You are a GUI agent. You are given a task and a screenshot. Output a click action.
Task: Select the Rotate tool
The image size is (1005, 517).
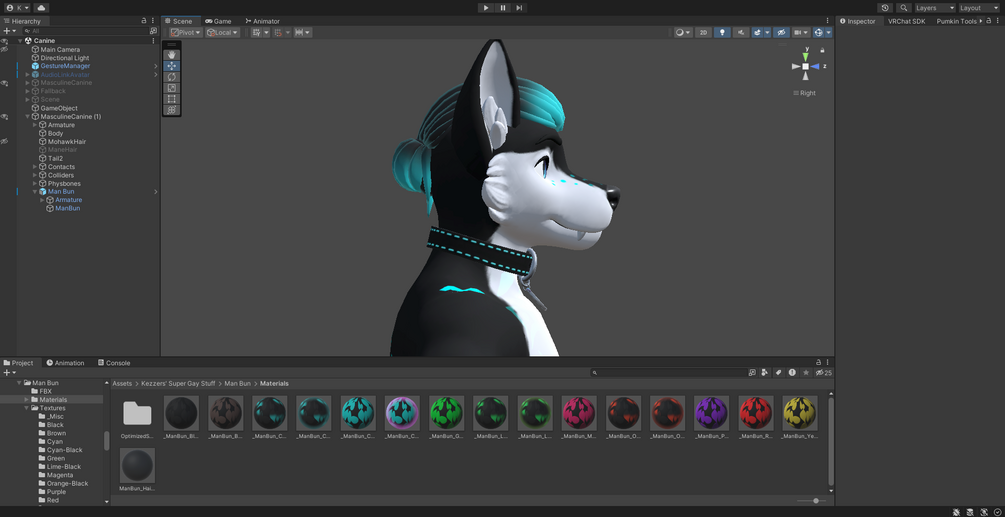click(172, 77)
